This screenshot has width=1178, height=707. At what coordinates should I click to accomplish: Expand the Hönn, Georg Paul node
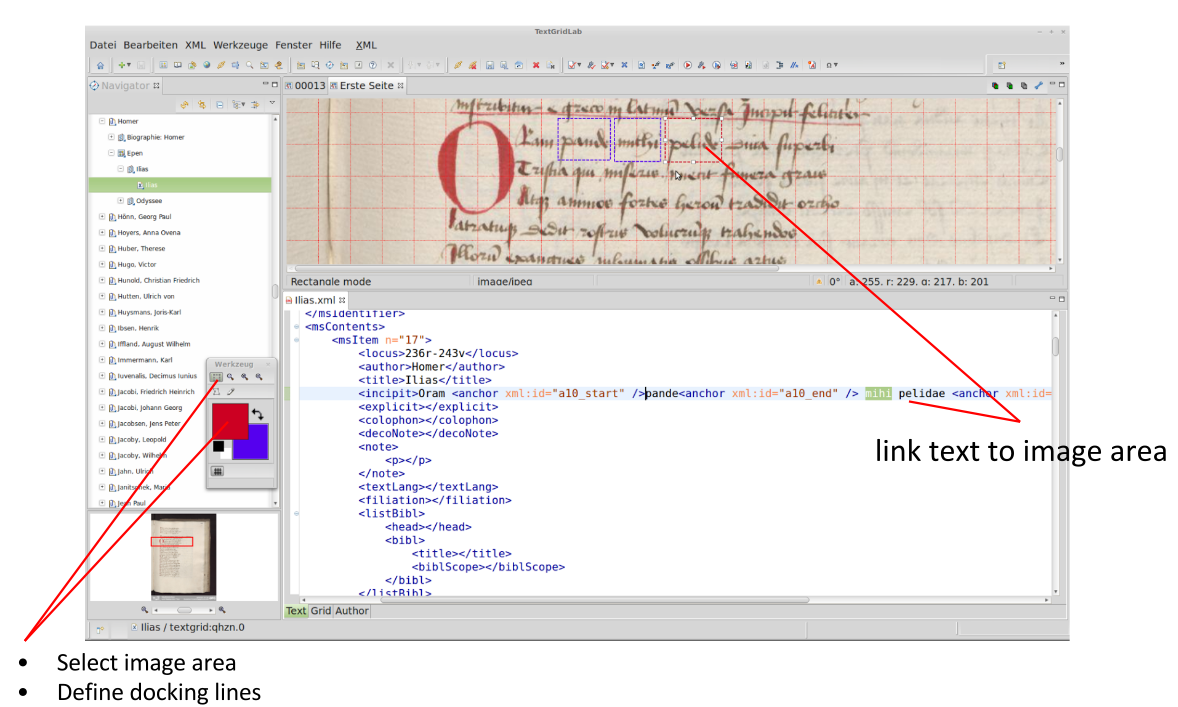pos(102,216)
